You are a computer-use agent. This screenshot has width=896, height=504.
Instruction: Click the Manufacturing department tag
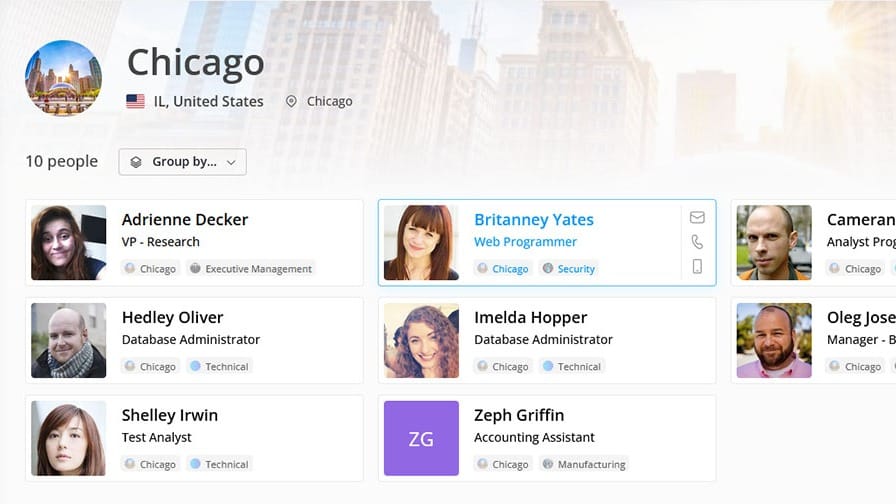[x=585, y=464]
